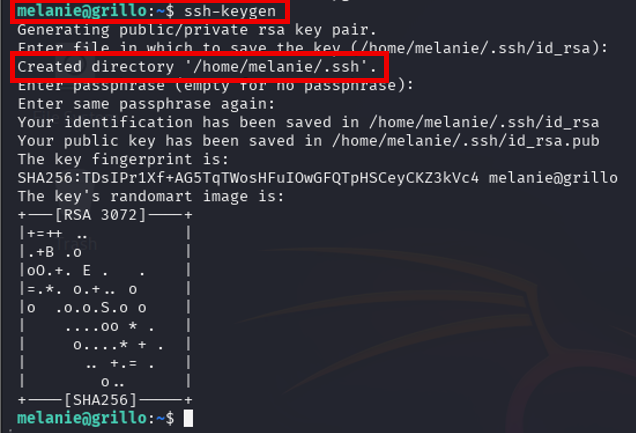The width and height of the screenshot is (636, 433).
Task: Click the terminal cursor block at bottom prompt
Action: tap(188, 417)
